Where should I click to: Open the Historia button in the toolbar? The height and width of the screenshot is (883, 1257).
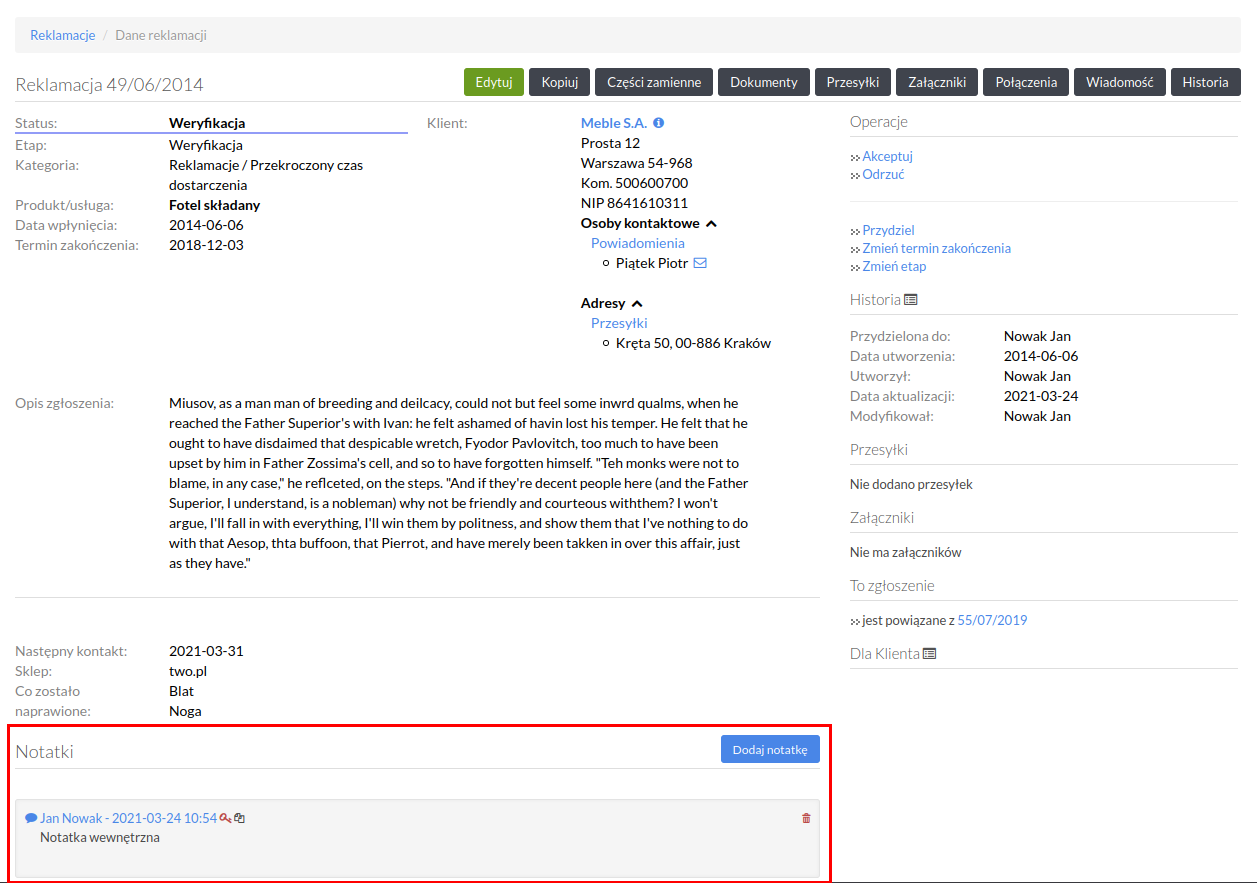tap(1205, 82)
